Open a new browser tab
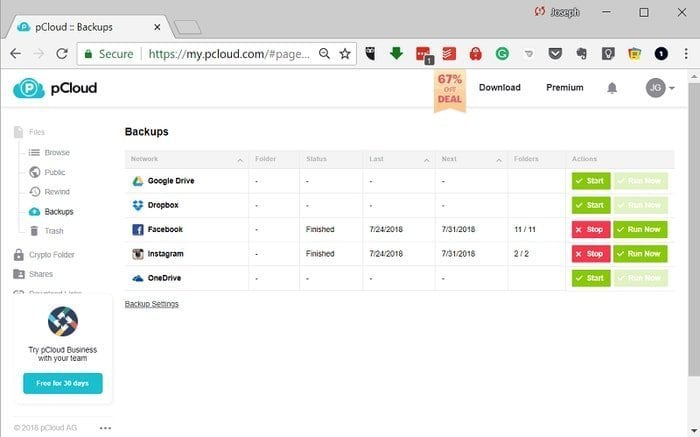Screen dimensions: 700x437 (x=187, y=27)
